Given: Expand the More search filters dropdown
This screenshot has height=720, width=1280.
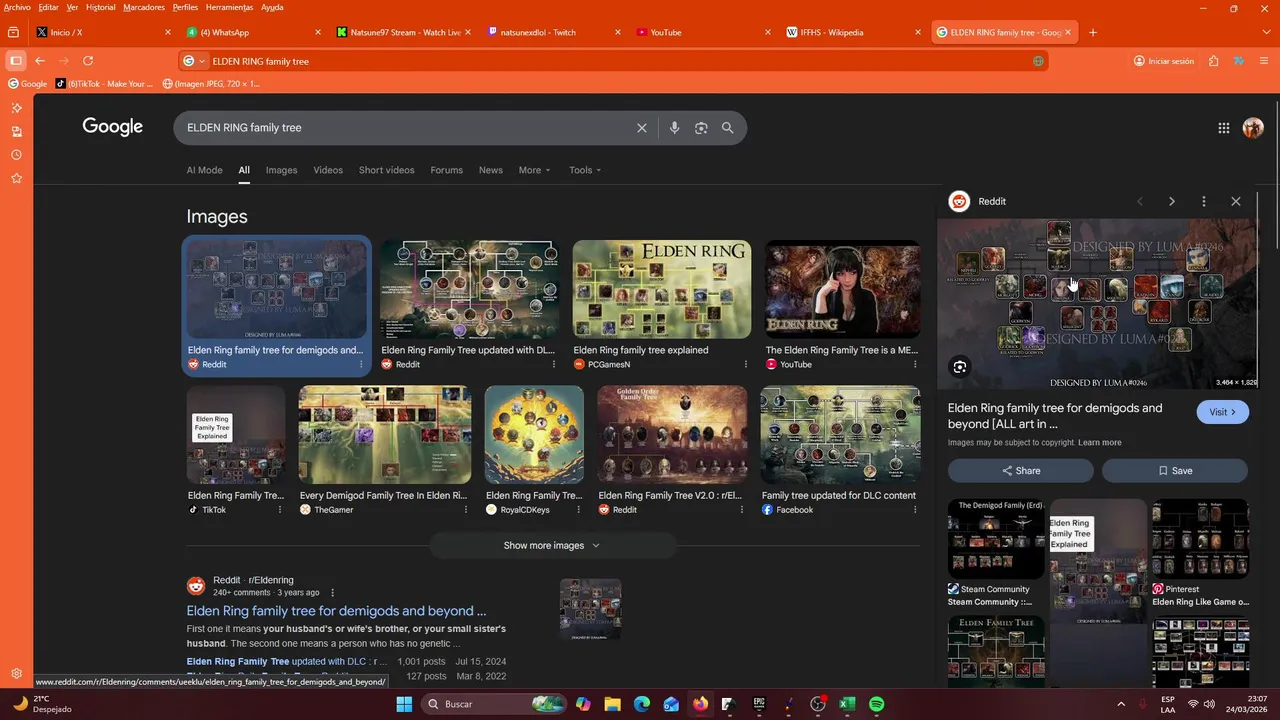Looking at the screenshot, I should tap(534, 170).
